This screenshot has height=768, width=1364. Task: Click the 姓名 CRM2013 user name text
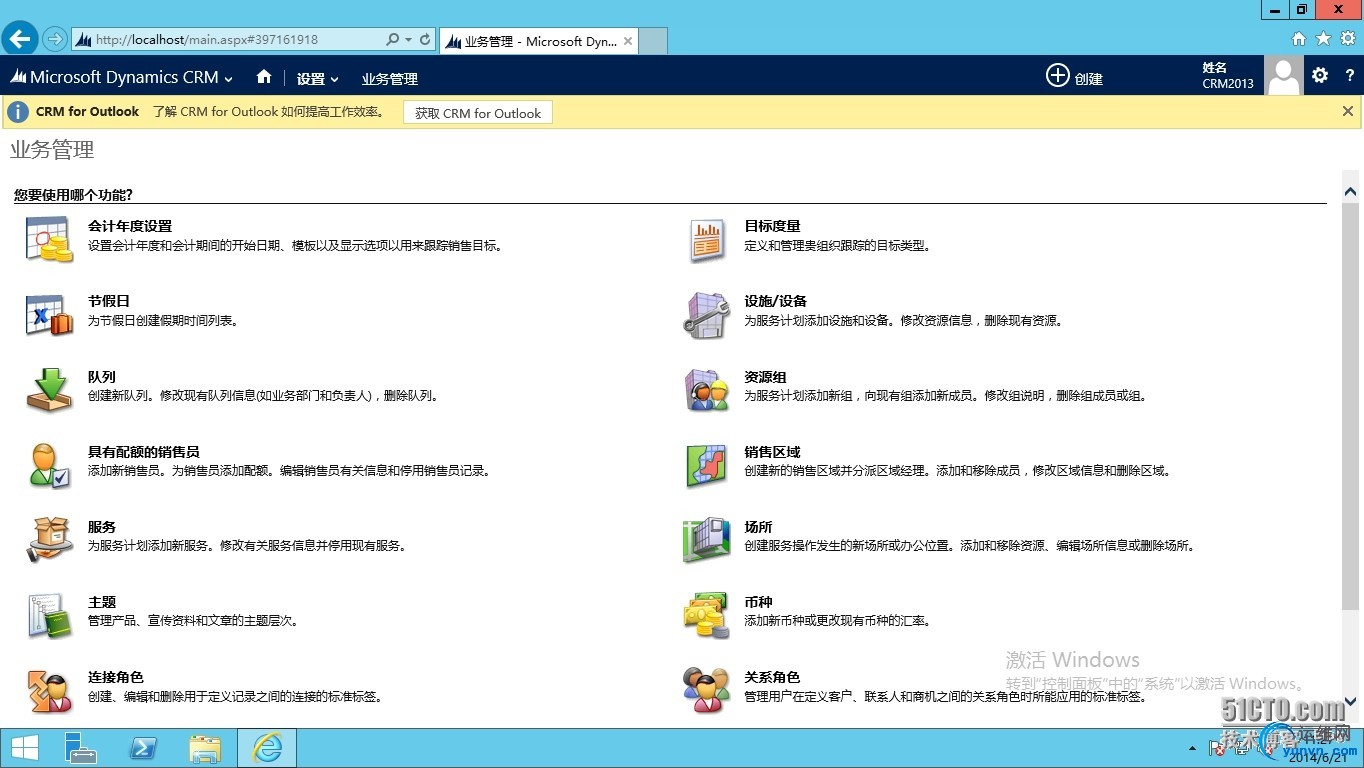coord(1228,76)
